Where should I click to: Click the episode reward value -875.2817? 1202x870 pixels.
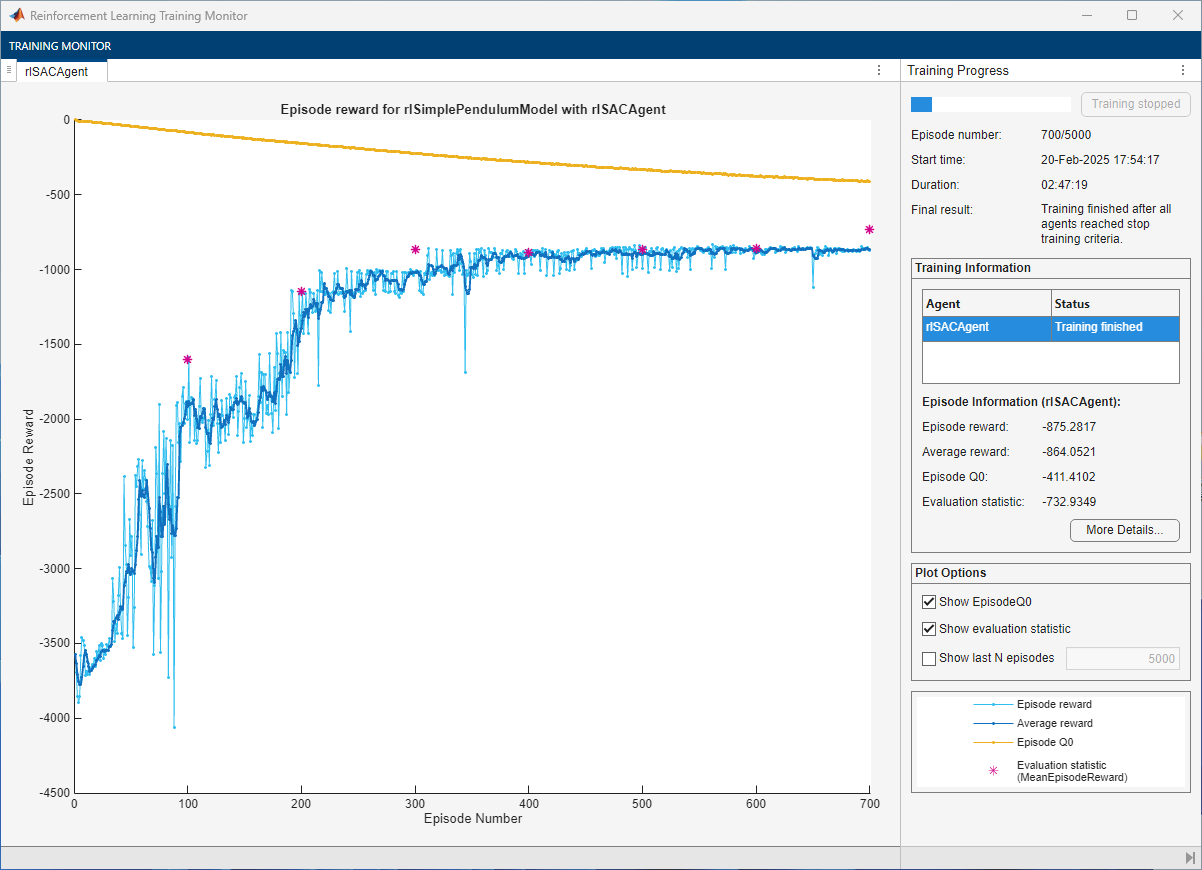[1069, 427]
